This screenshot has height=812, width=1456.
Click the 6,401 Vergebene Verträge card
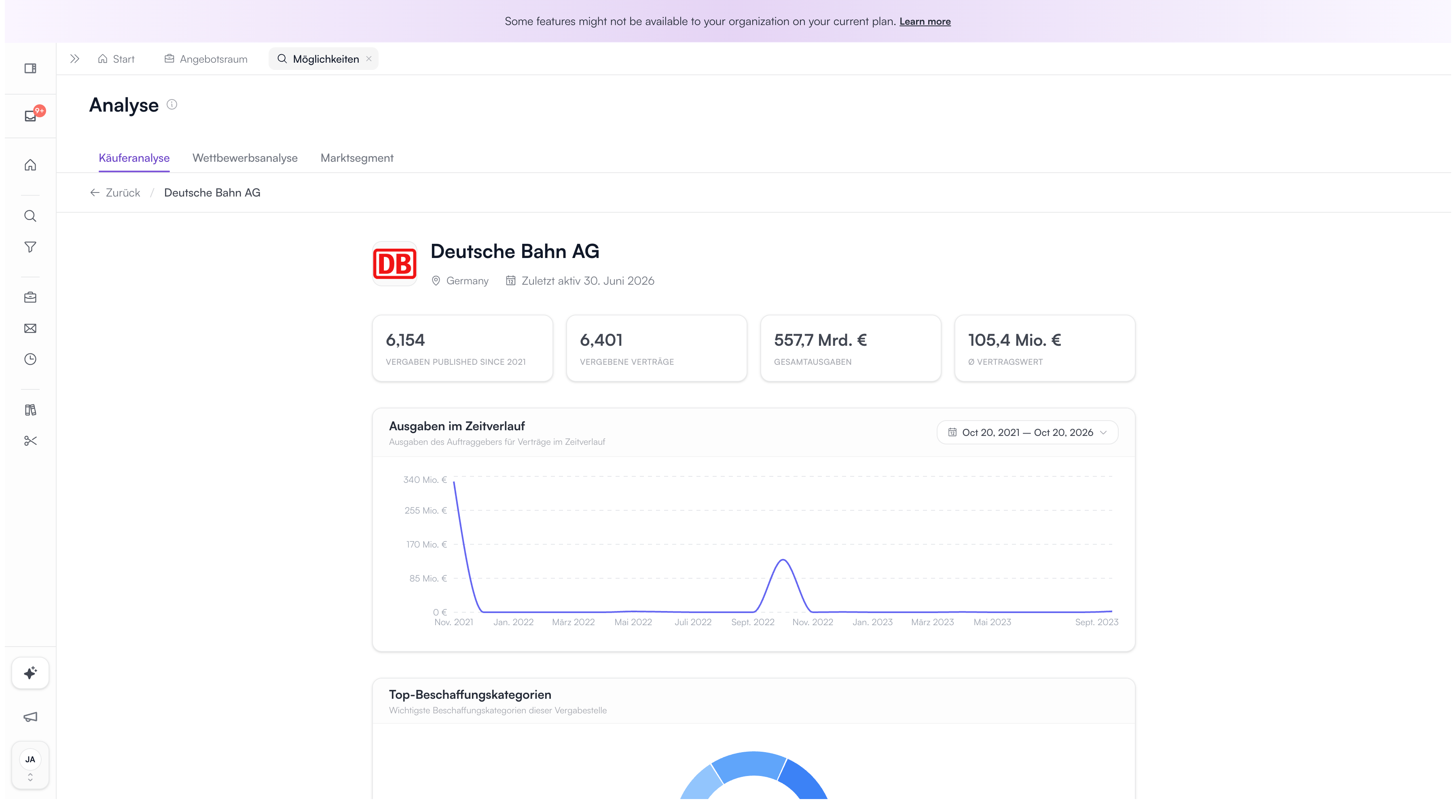point(656,348)
